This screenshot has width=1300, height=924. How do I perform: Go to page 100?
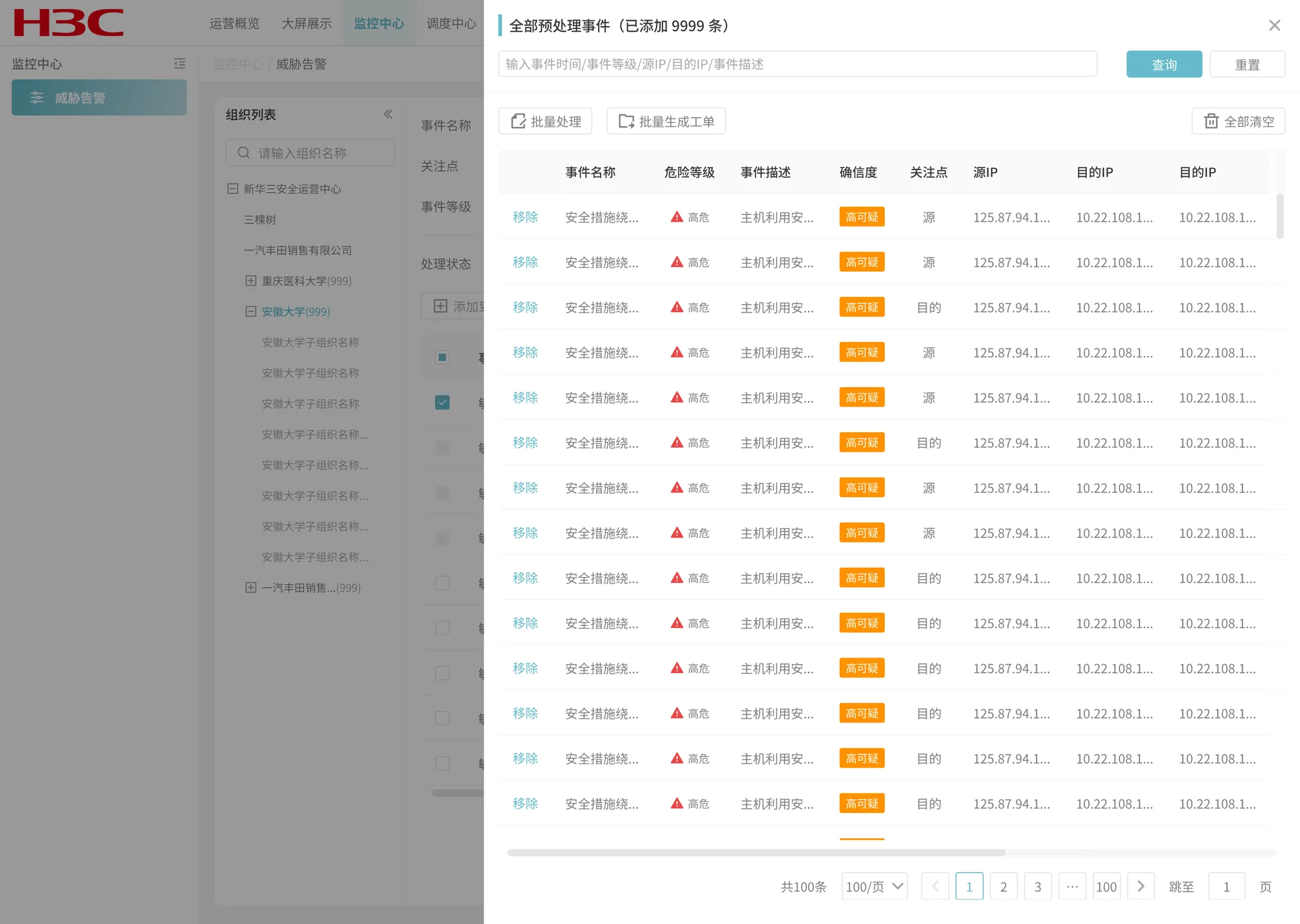pos(1106,886)
